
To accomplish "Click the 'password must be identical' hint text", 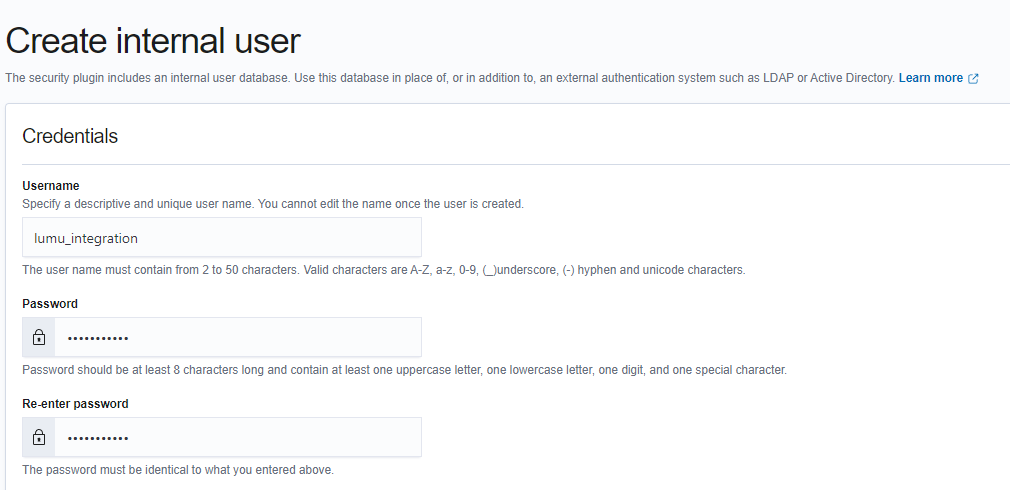I will pos(178,470).
